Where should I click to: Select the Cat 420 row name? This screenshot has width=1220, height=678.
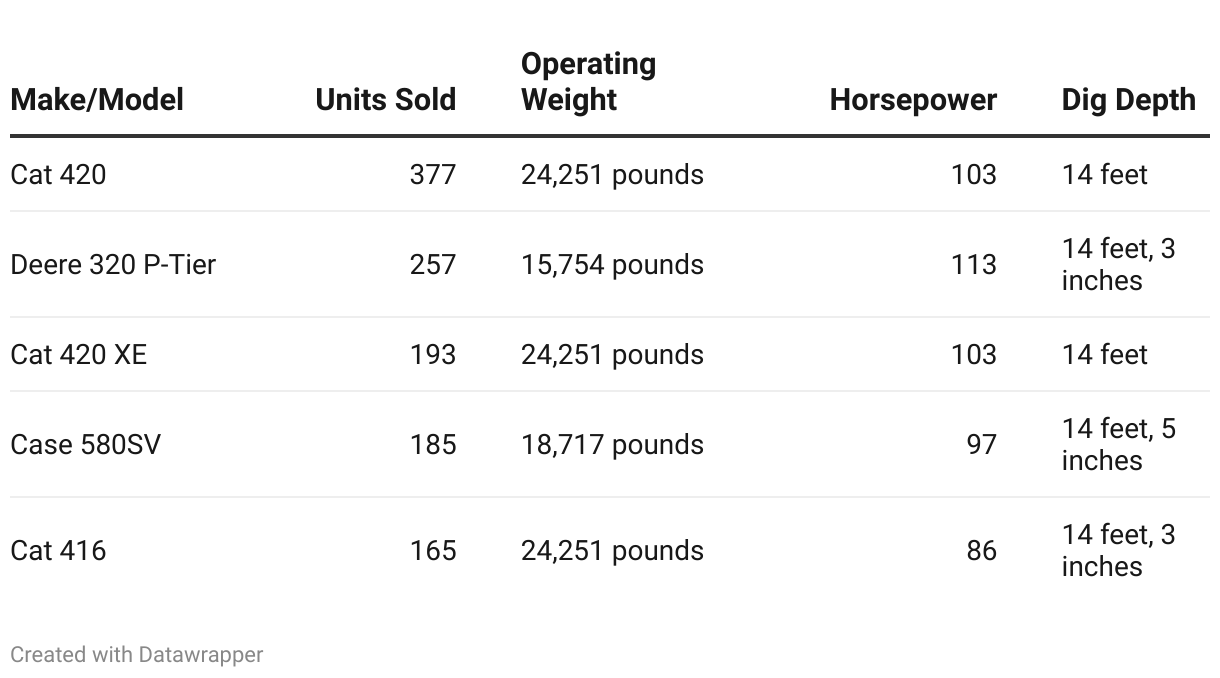click(58, 175)
